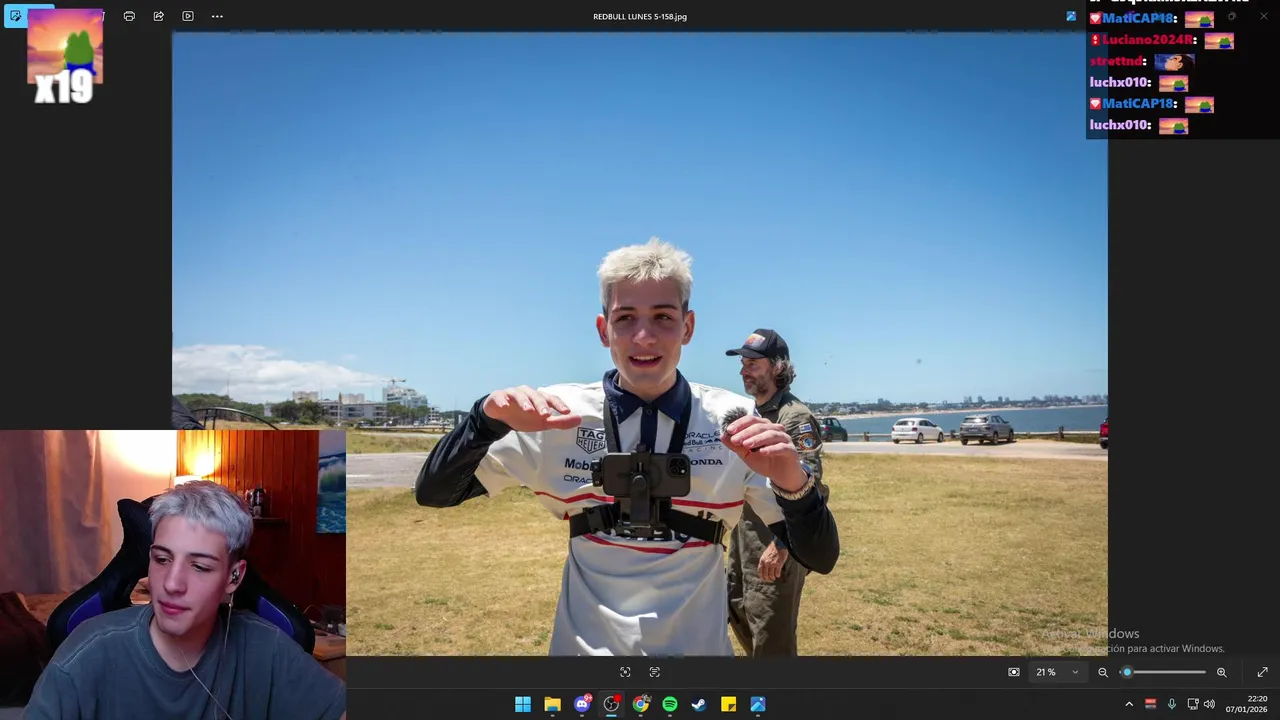The image size is (1280, 720).
Task: Open the Windows Start menu
Action: 523,704
